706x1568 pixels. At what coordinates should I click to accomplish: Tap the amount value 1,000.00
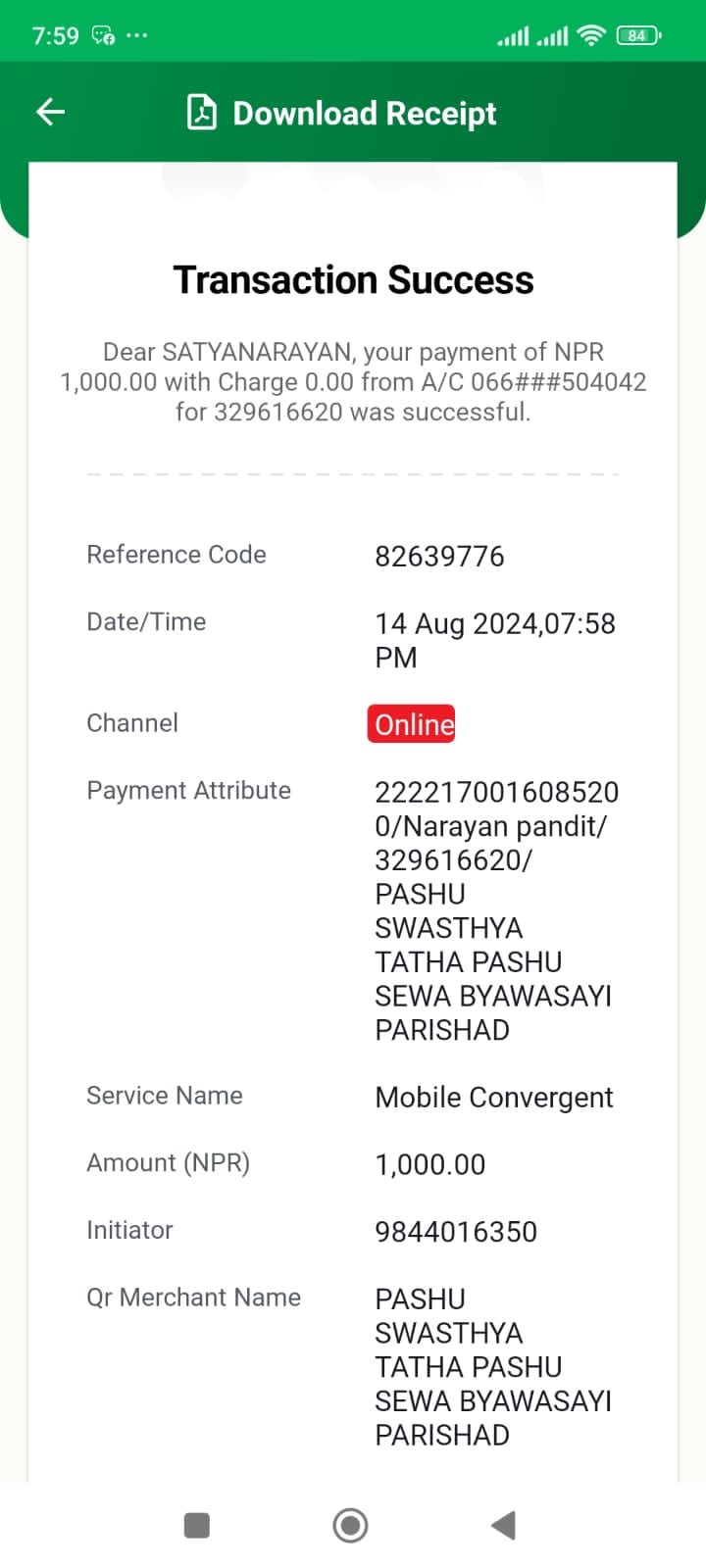coord(430,1164)
